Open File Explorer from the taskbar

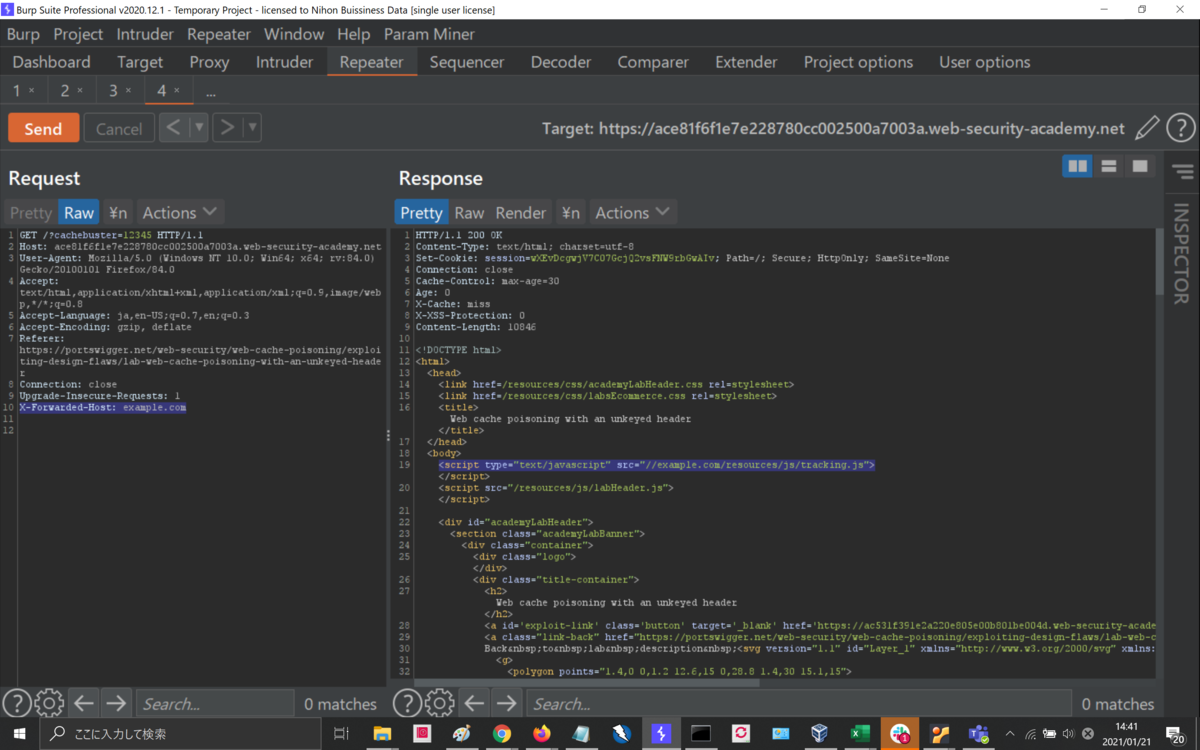pos(382,734)
